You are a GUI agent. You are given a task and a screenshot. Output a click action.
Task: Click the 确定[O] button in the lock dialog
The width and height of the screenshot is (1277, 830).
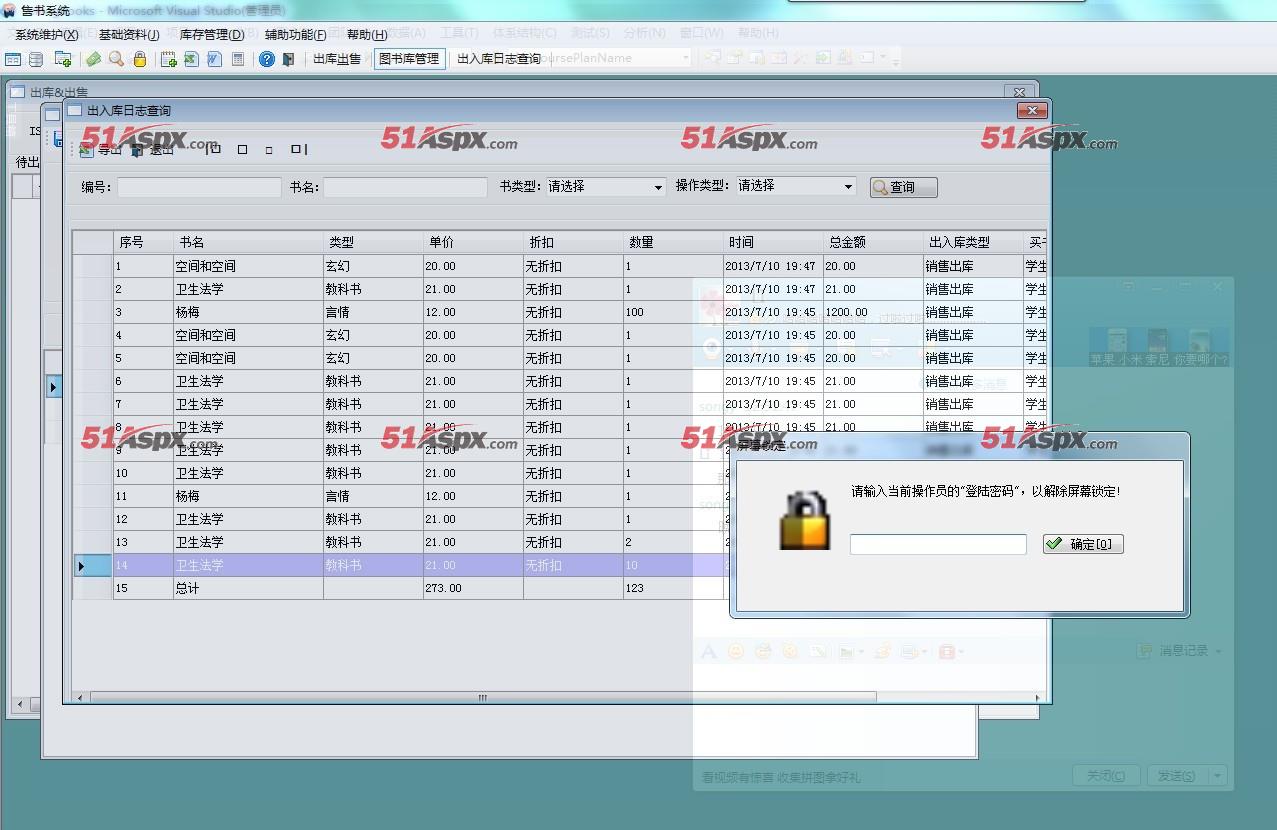tap(1083, 544)
